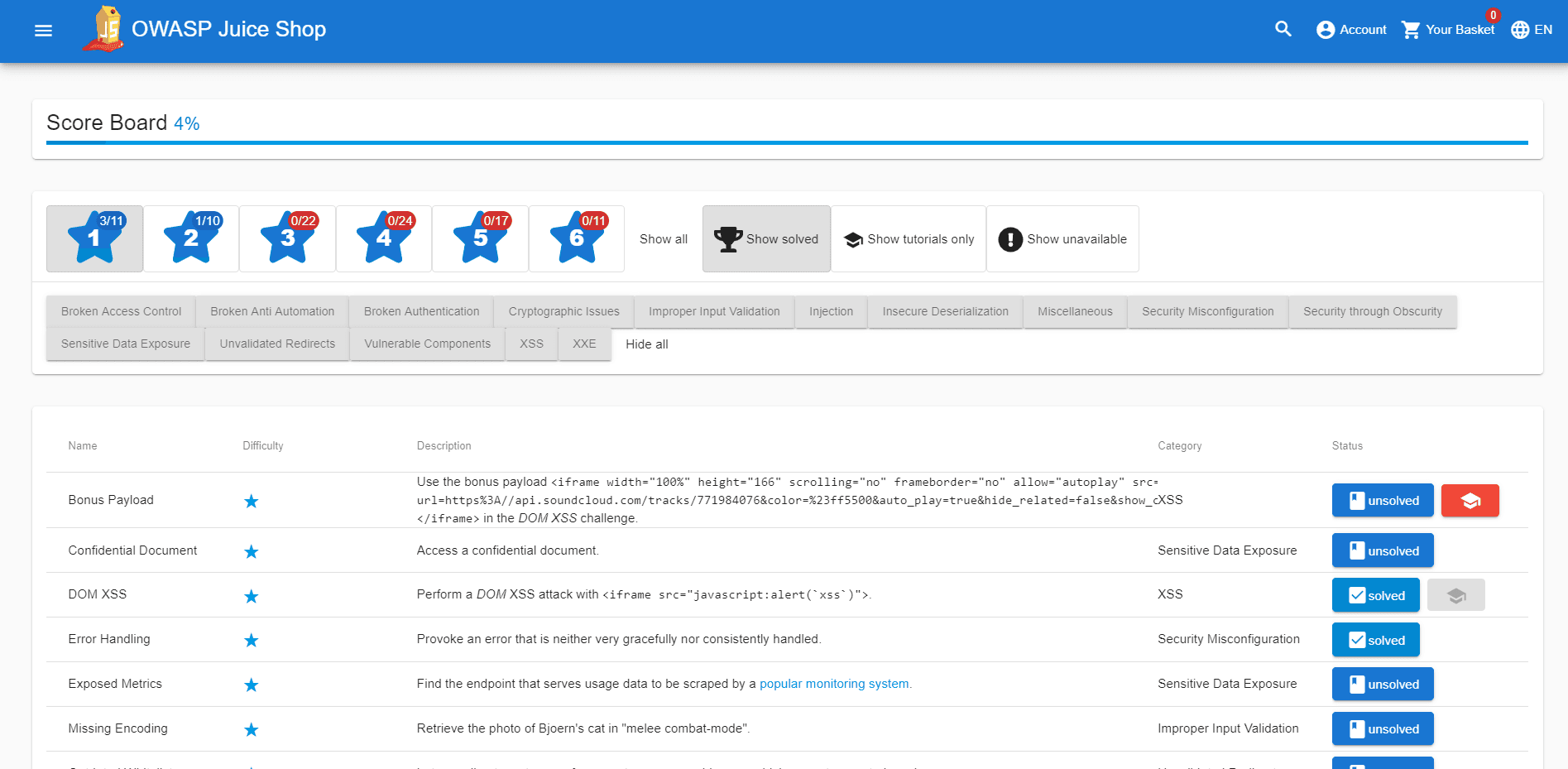Click Error Handling difficulty star
Image resolution: width=1568 pixels, height=769 pixels.
point(252,641)
